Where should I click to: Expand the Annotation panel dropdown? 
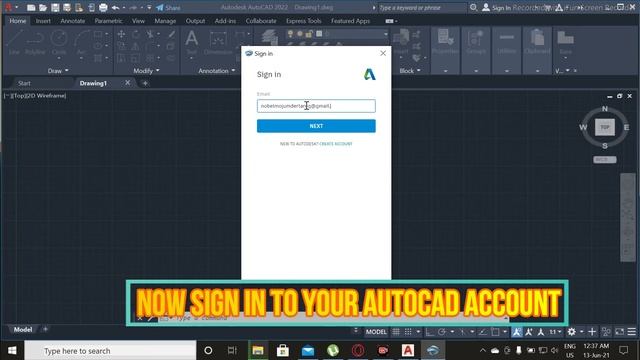217,71
